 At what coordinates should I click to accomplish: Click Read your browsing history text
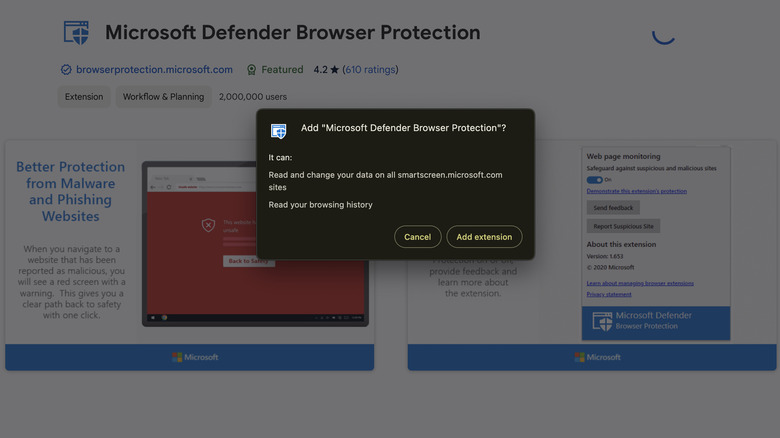[x=320, y=205]
